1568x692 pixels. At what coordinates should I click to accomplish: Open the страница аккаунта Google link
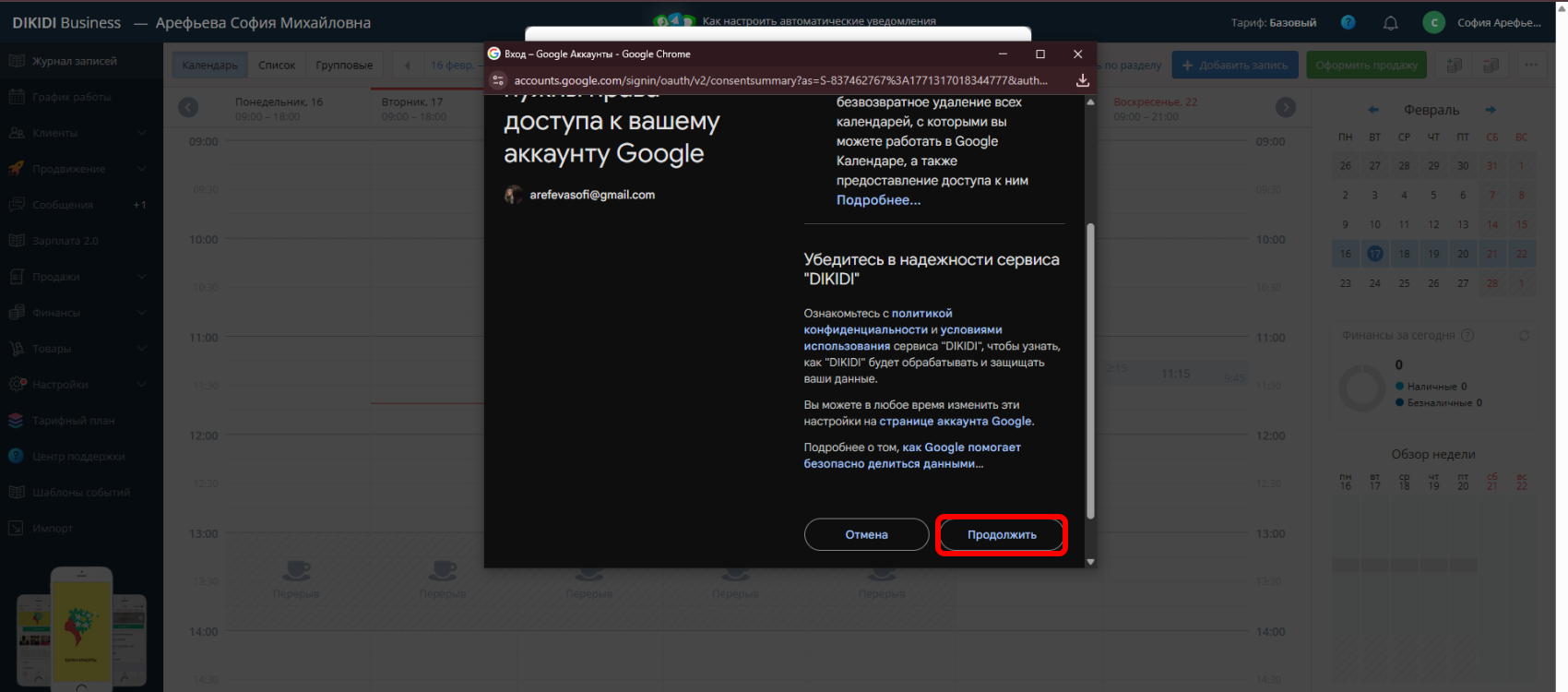click(955, 422)
